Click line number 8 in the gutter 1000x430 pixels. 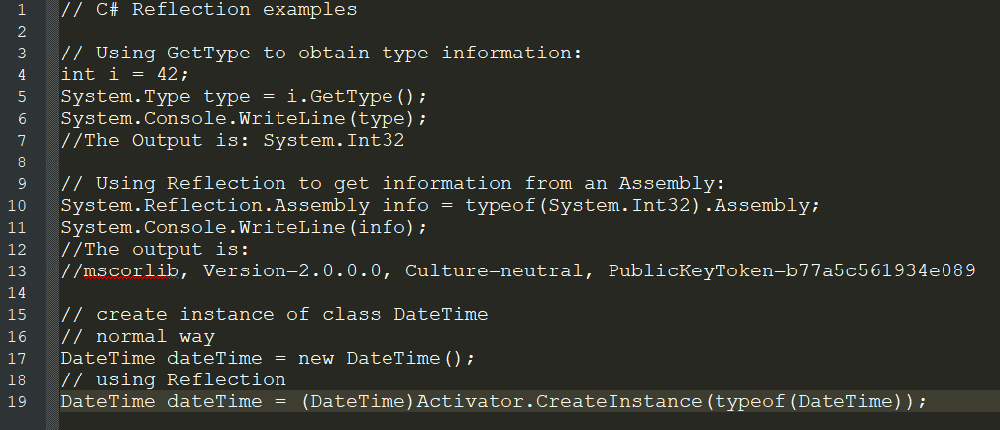pos(22,162)
